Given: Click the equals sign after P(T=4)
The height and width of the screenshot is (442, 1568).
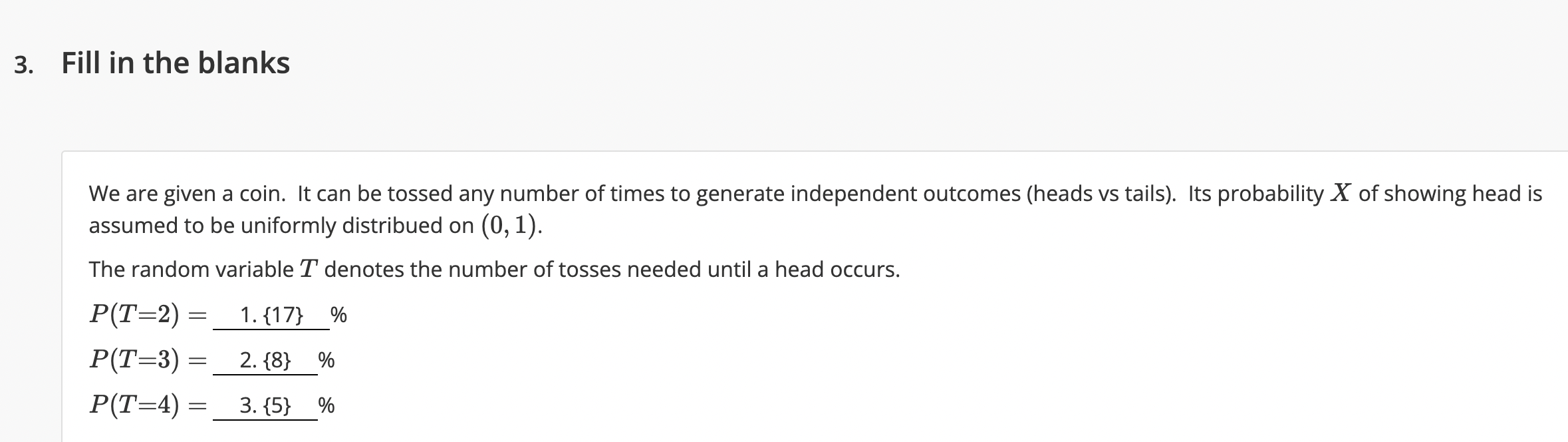Looking at the screenshot, I should point(197,406).
